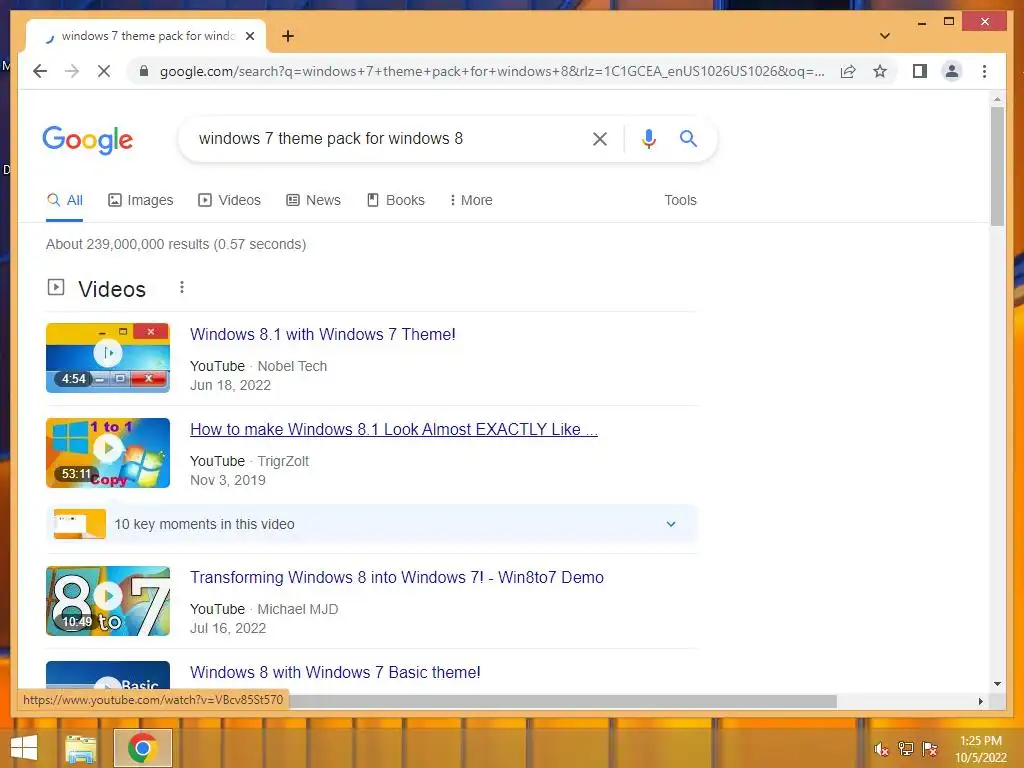This screenshot has height=768, width=1024.
Task: Select the All results tab
Action: coord(65,200)
